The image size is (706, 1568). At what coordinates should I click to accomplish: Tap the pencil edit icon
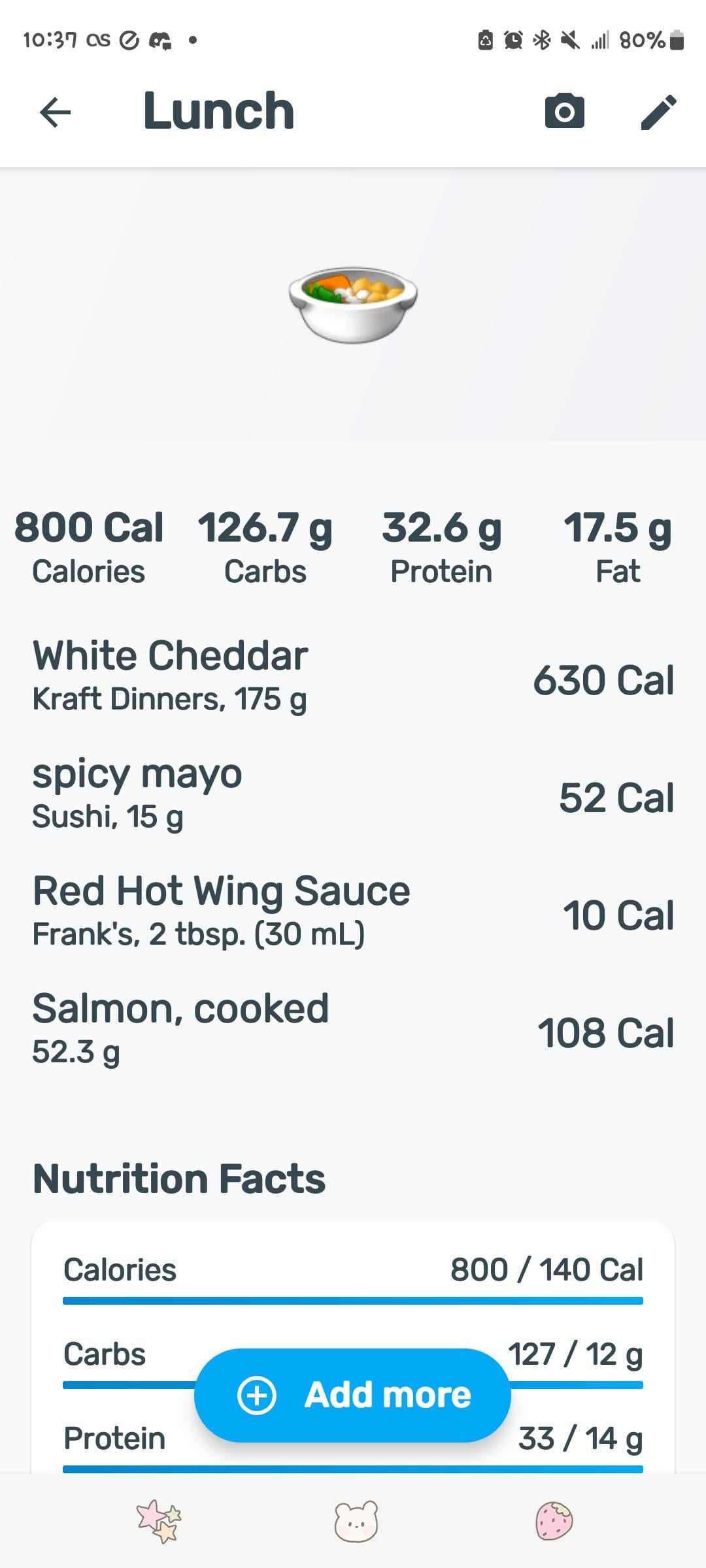point(658,112)
